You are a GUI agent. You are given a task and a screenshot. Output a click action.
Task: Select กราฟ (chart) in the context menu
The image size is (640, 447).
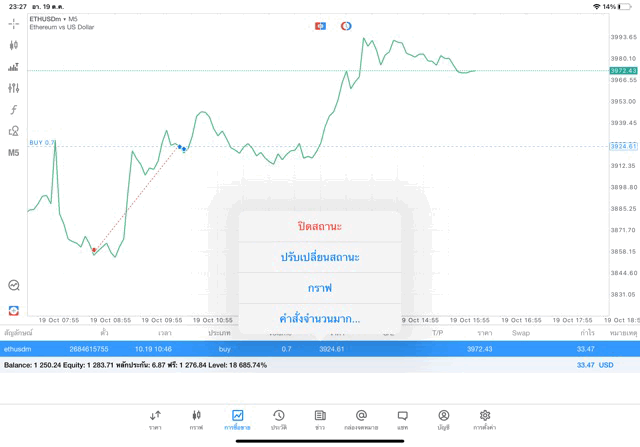point(320,288)
